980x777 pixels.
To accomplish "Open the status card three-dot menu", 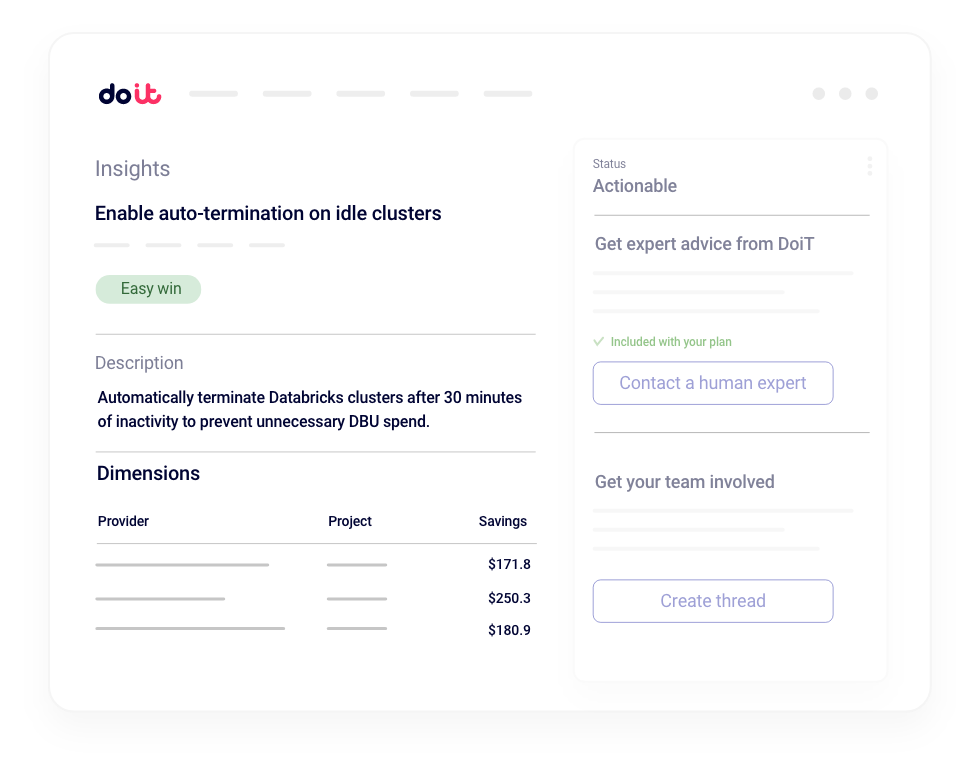I will [869, 166].
